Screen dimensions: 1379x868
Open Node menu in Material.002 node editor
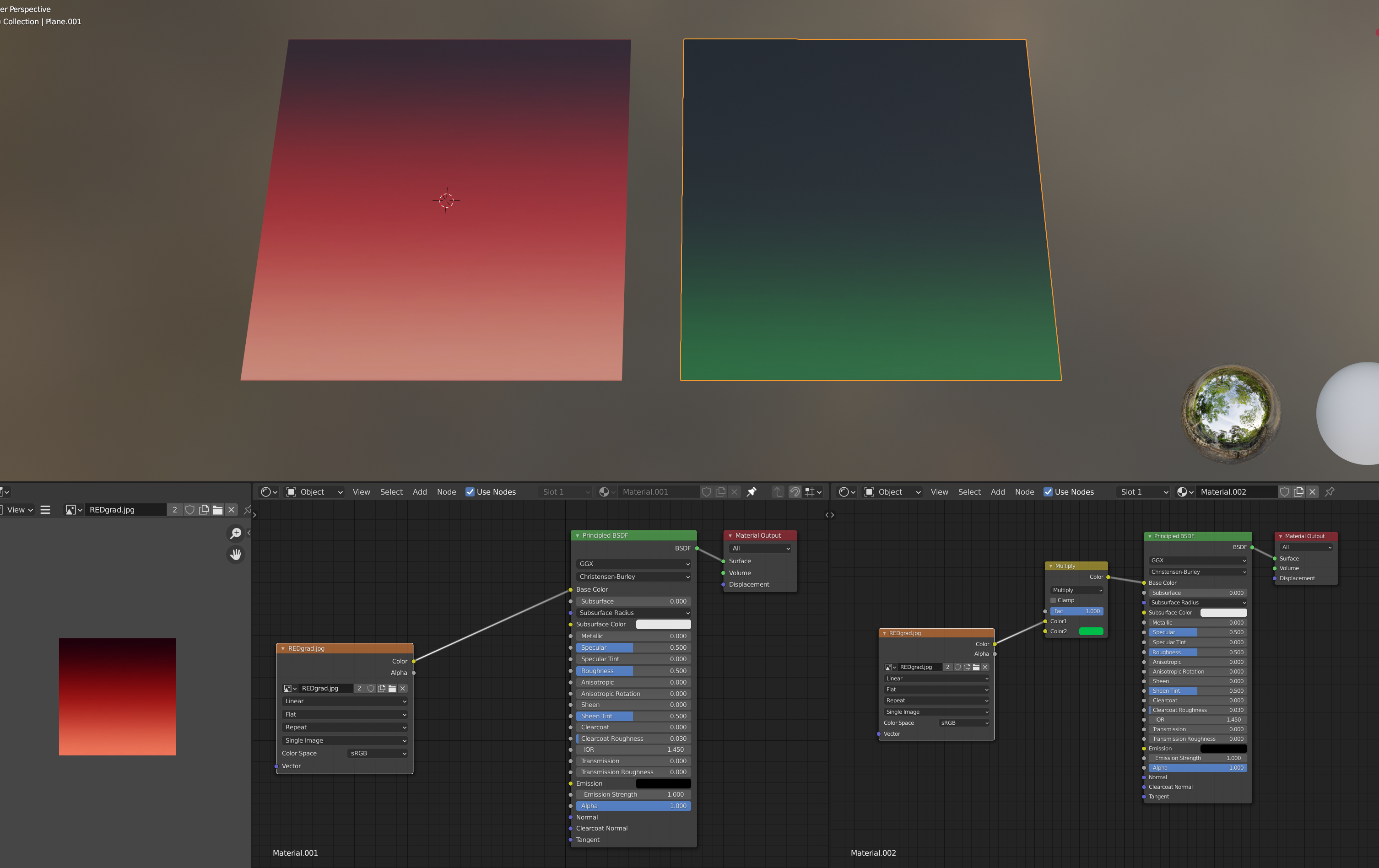(x=1024, y=492)
